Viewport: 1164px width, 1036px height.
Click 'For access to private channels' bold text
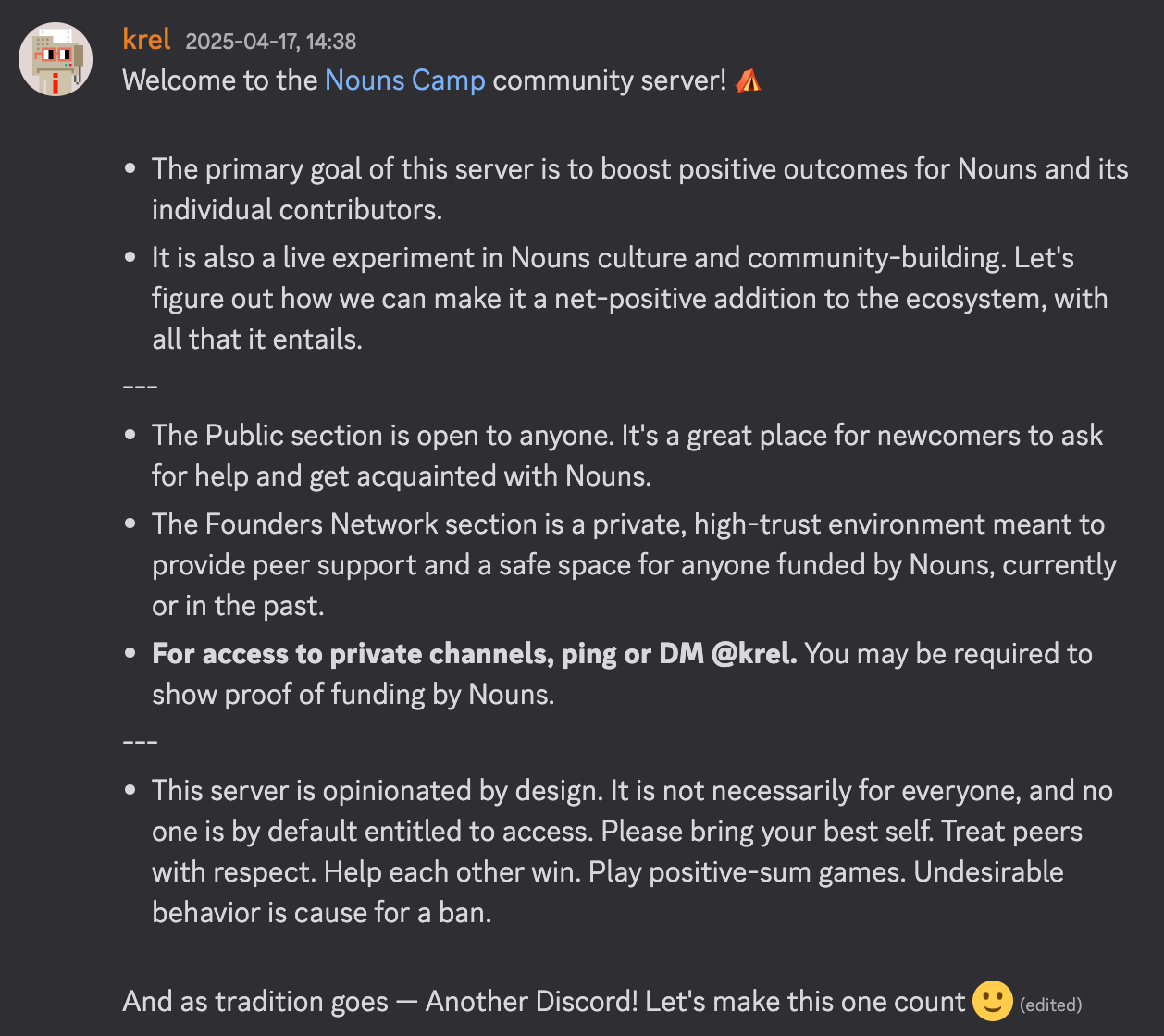[x=475, y=654]
